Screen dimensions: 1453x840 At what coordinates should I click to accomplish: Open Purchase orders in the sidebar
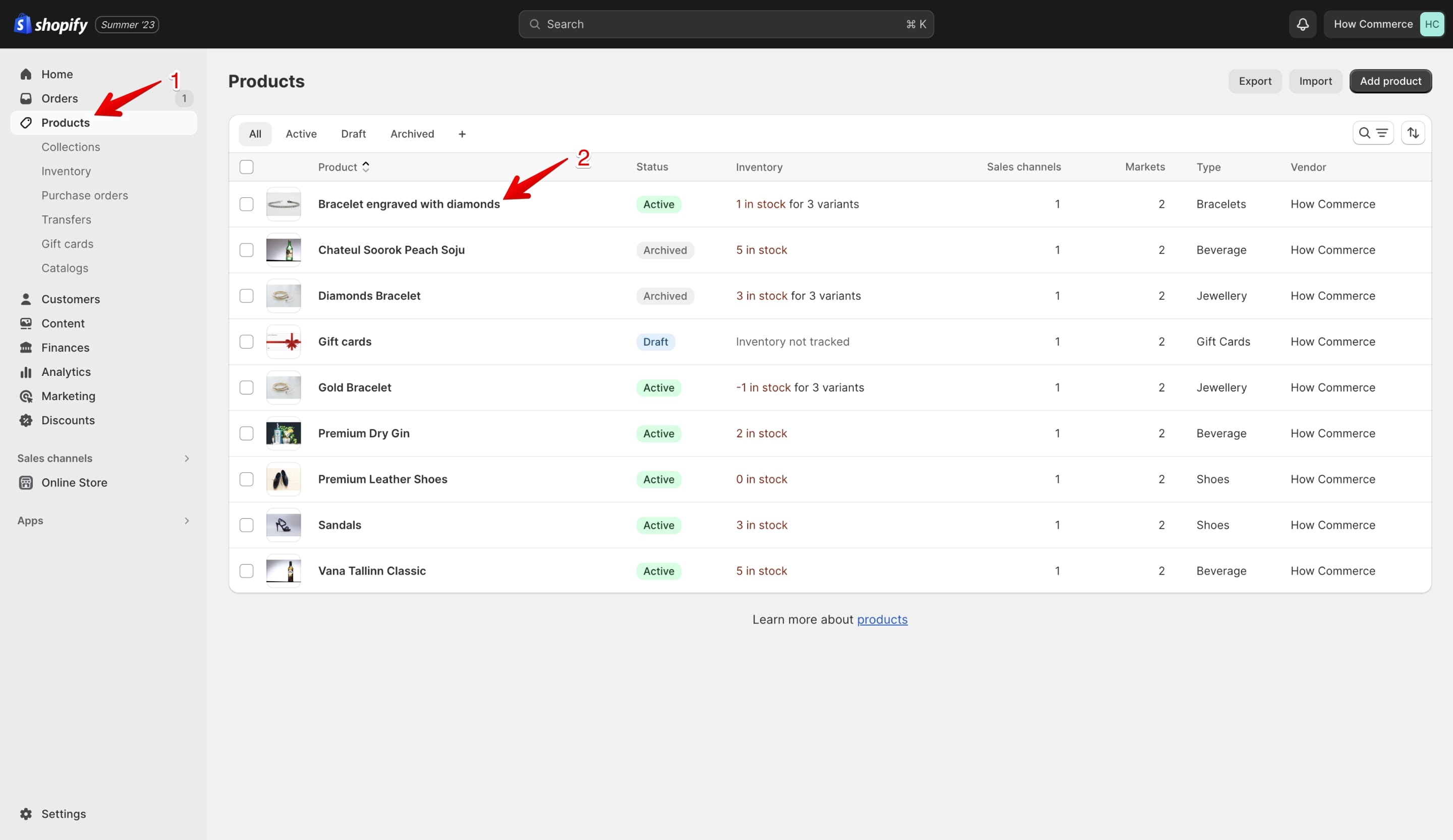pyautogui.click(x=85, y=195)
